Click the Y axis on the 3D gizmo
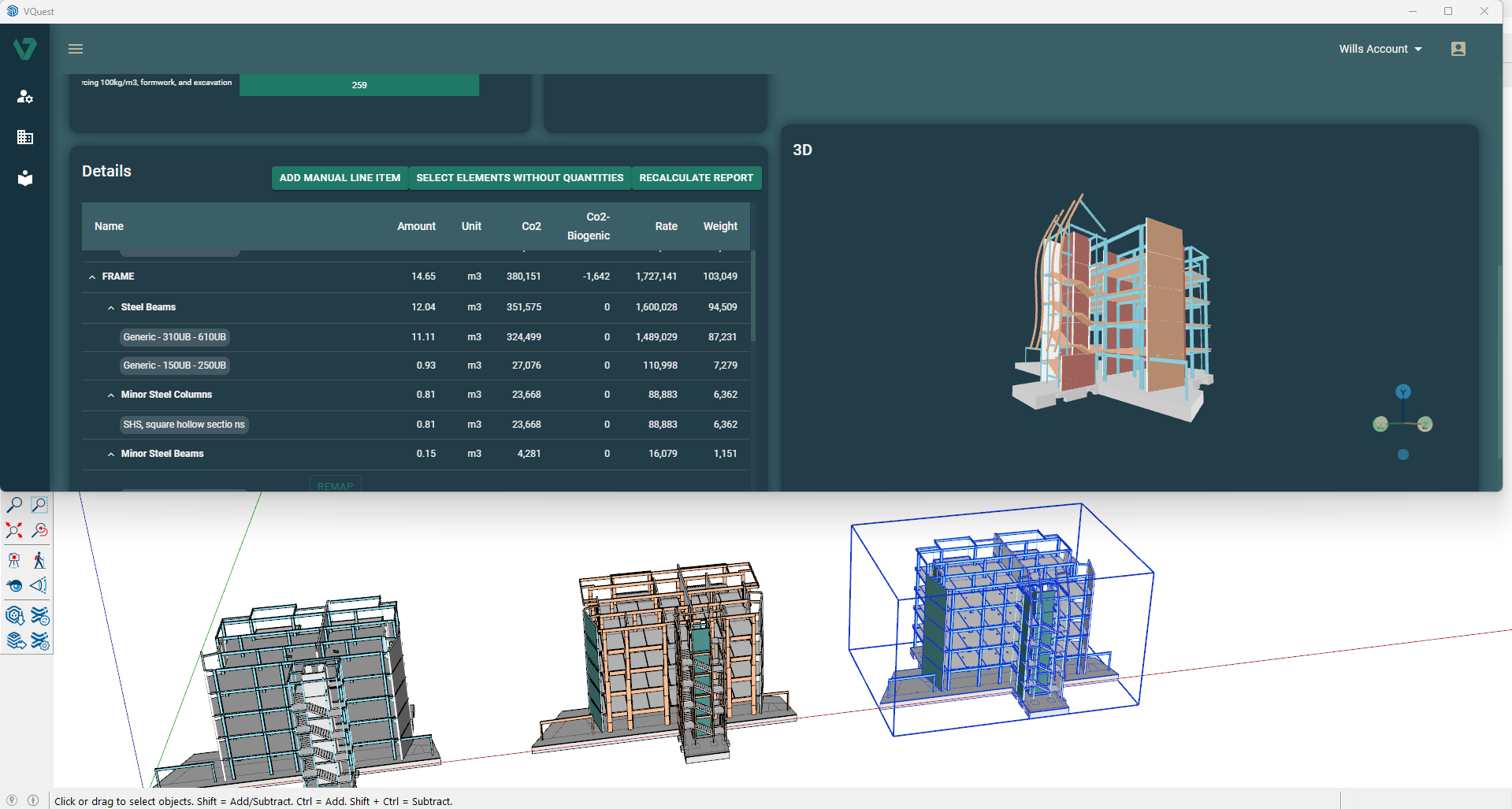Screen dimensions: 1512x809 pos(1402,392)
